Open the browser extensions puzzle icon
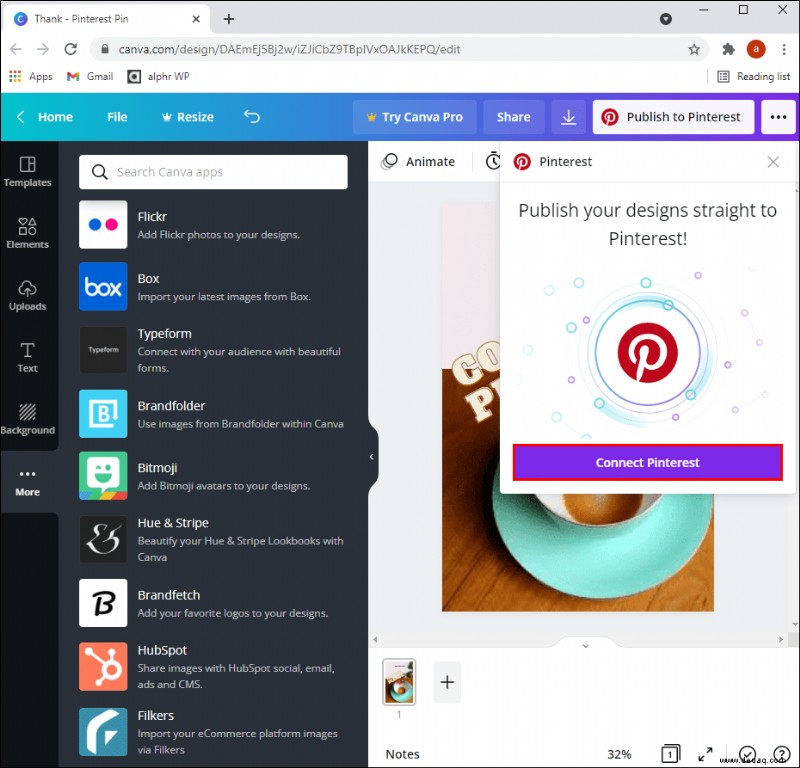The image size is (800, 768). click(728, 49)
